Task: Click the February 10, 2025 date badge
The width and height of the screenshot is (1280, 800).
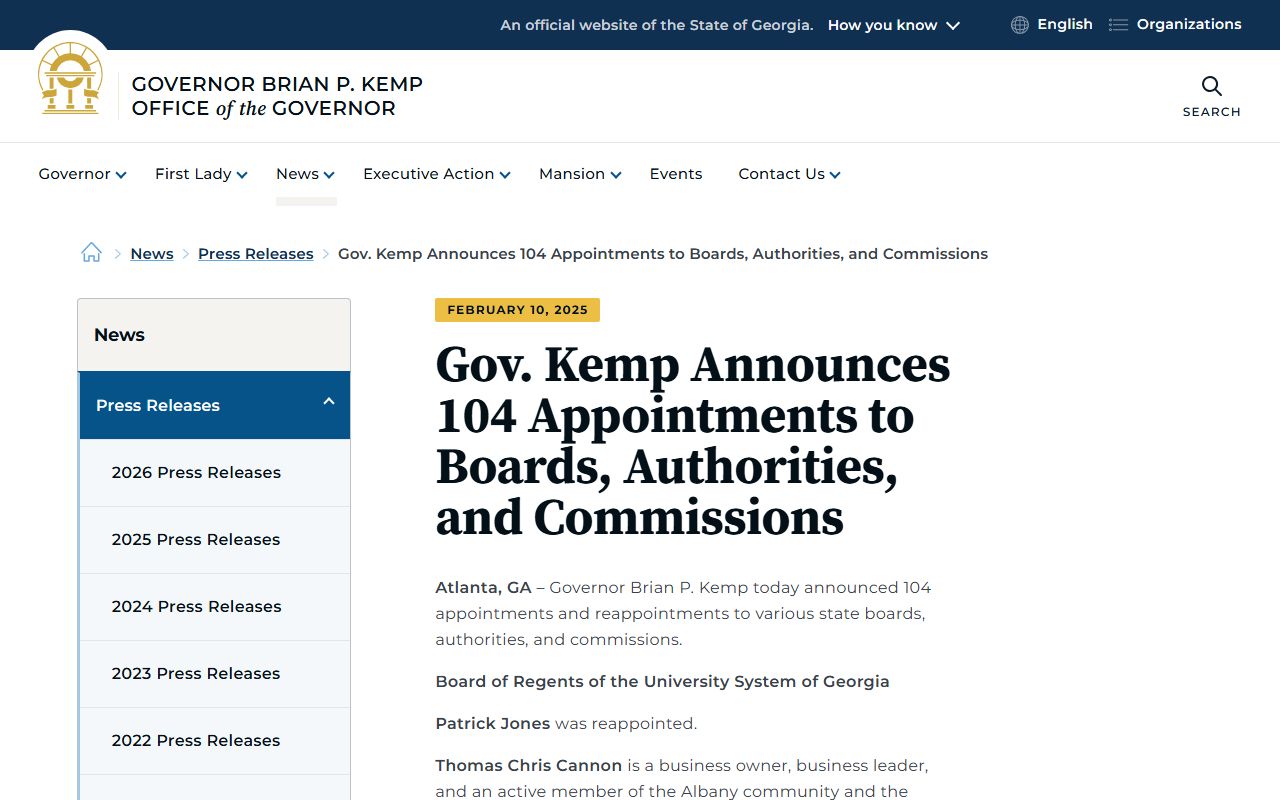Action: click(x=517, y=310)
